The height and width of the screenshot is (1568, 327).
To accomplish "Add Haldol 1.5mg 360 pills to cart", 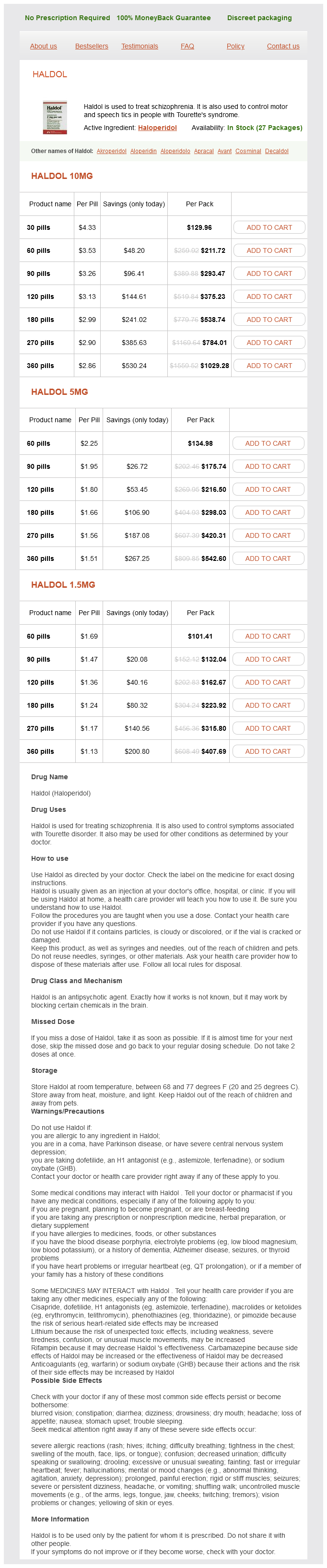I will (x=268, y=752).
